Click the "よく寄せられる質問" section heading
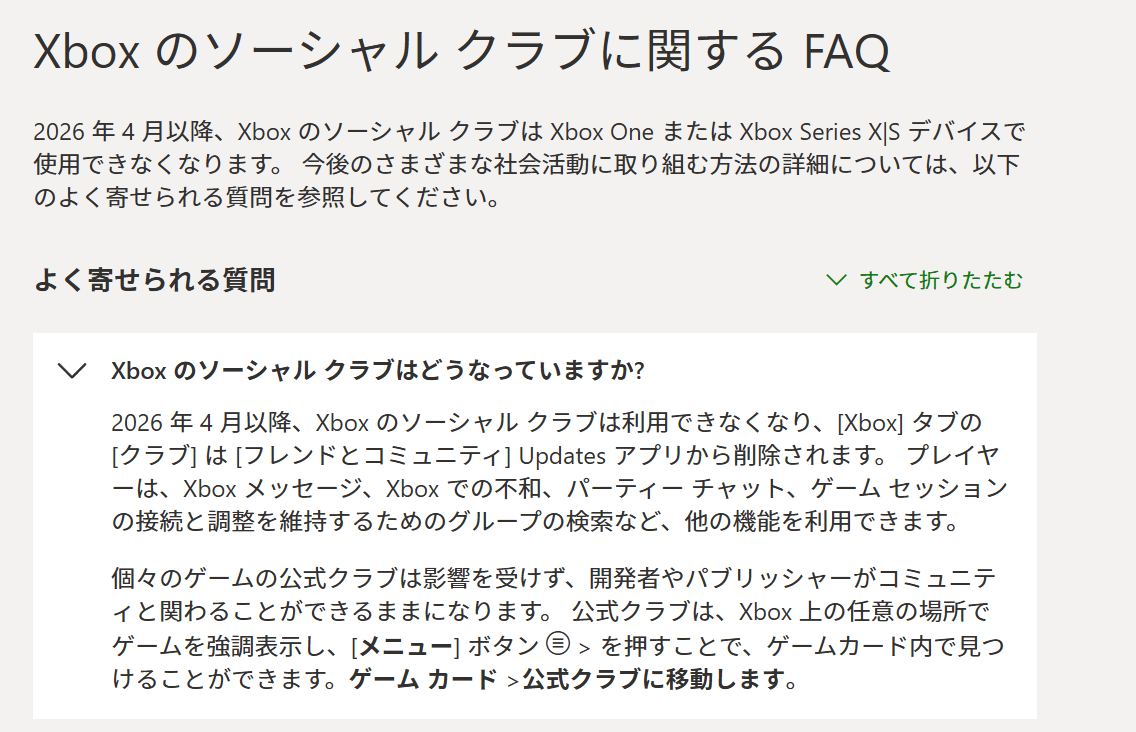Viewport: 1136px width, 732px height. (x=154, y=280)
